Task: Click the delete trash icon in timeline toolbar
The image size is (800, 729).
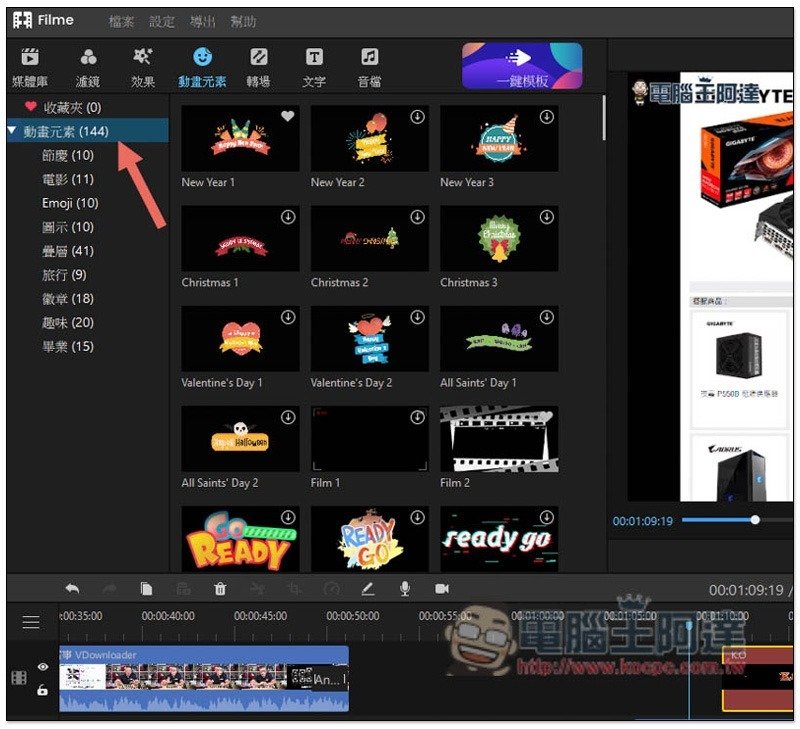Action: click(x=220, y=589)
